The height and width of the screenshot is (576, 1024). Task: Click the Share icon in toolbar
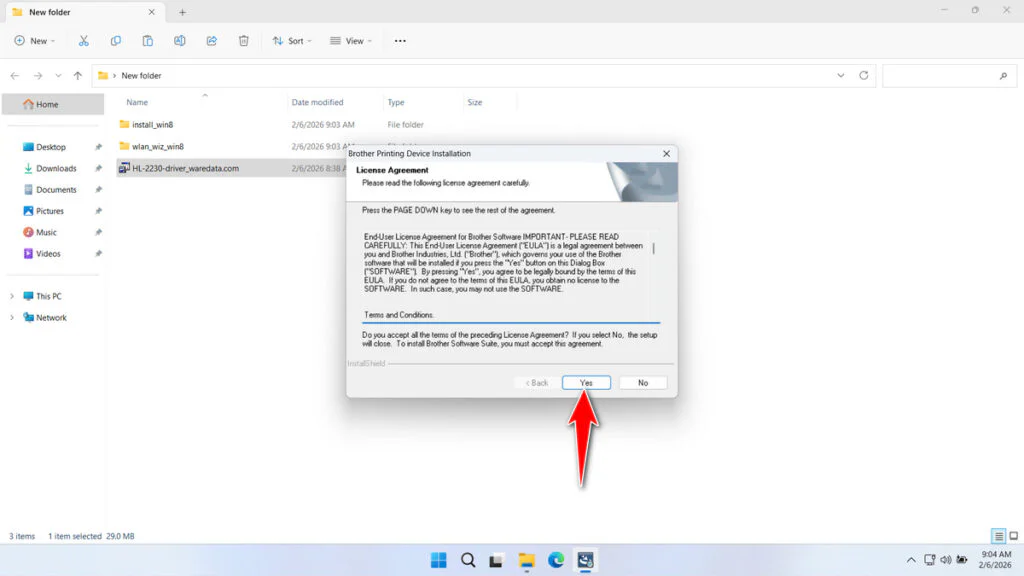212,41
